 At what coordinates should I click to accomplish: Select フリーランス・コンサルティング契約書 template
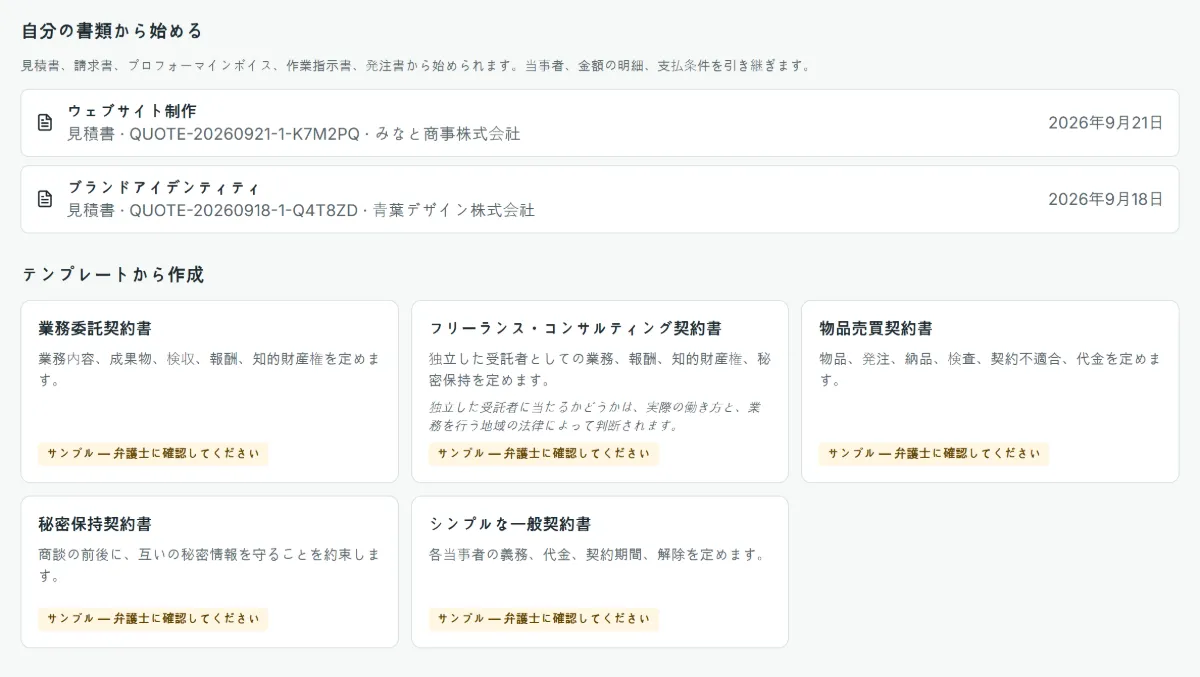[600, 391]
